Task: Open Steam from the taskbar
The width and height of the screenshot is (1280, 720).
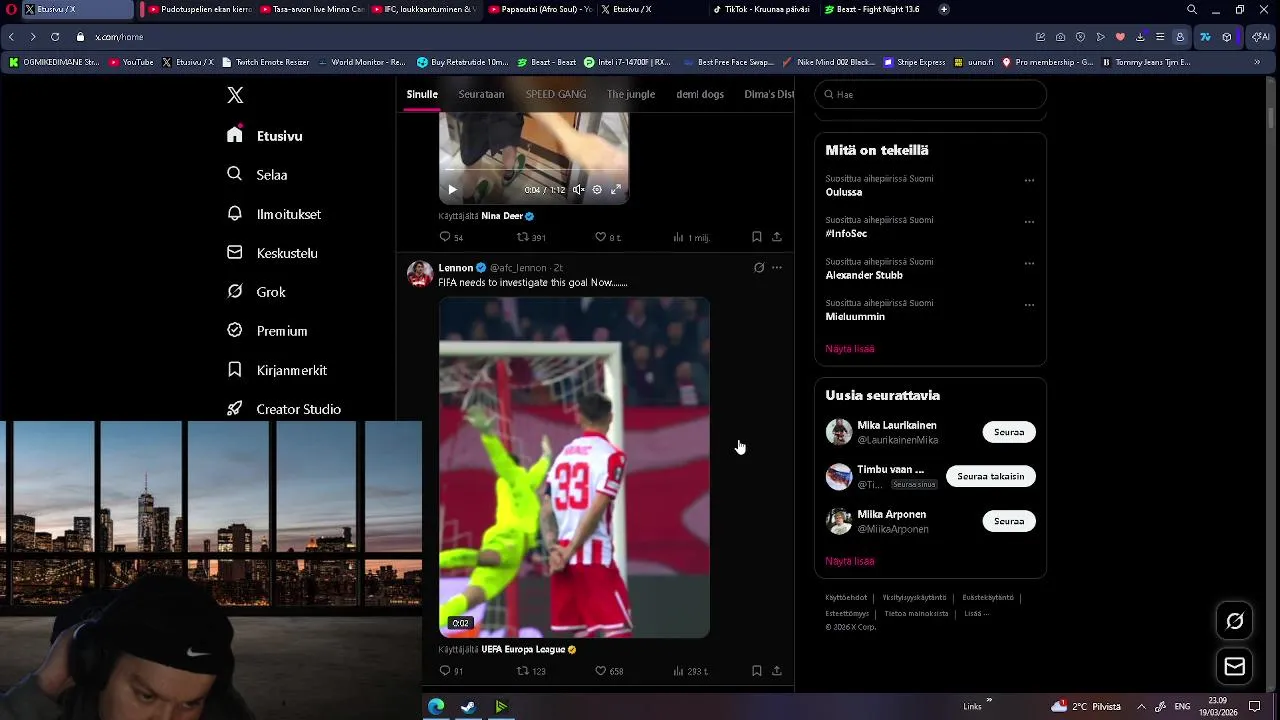Action: tap(468, 707)
